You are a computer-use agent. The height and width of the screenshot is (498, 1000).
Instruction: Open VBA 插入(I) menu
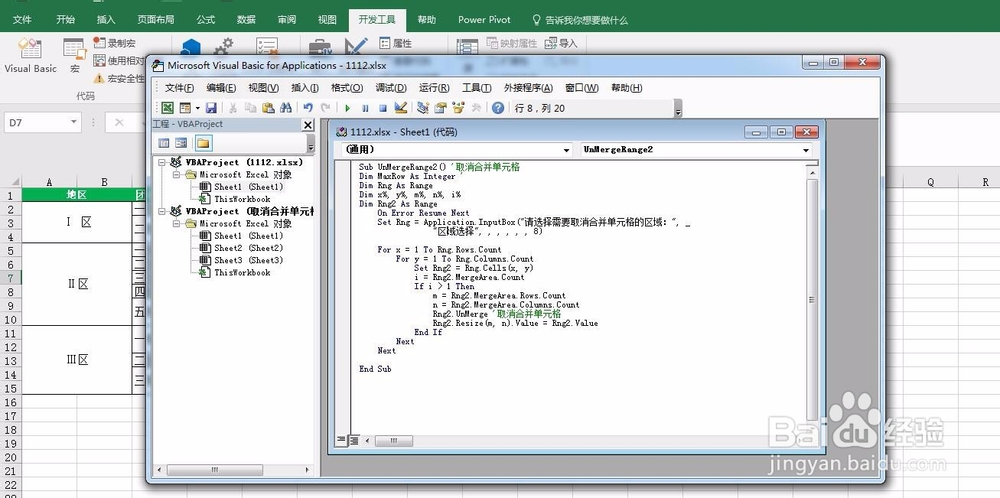tap(305, 88)
